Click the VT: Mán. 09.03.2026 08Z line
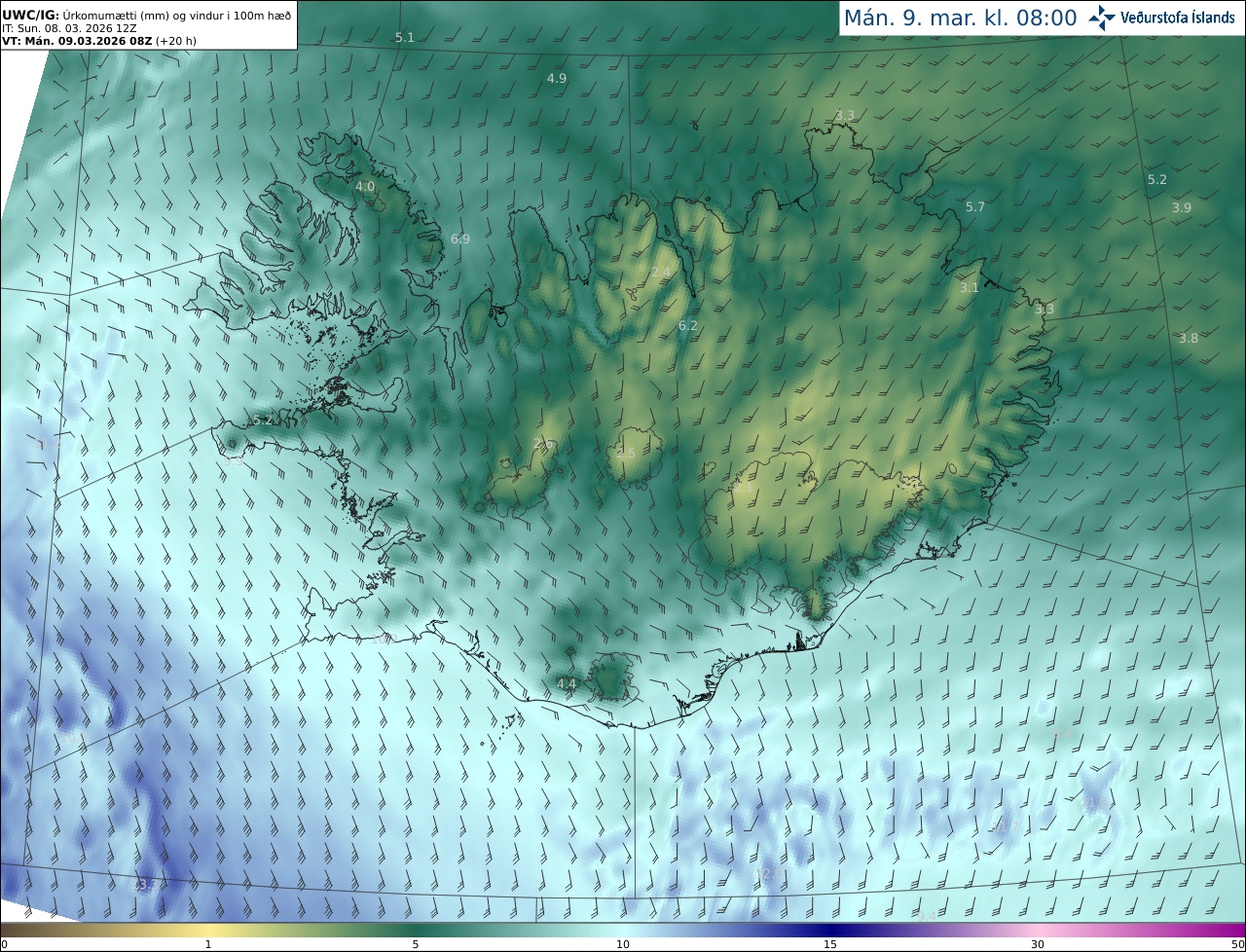This screenshot has height=952, width=1246. coord(98,41)
